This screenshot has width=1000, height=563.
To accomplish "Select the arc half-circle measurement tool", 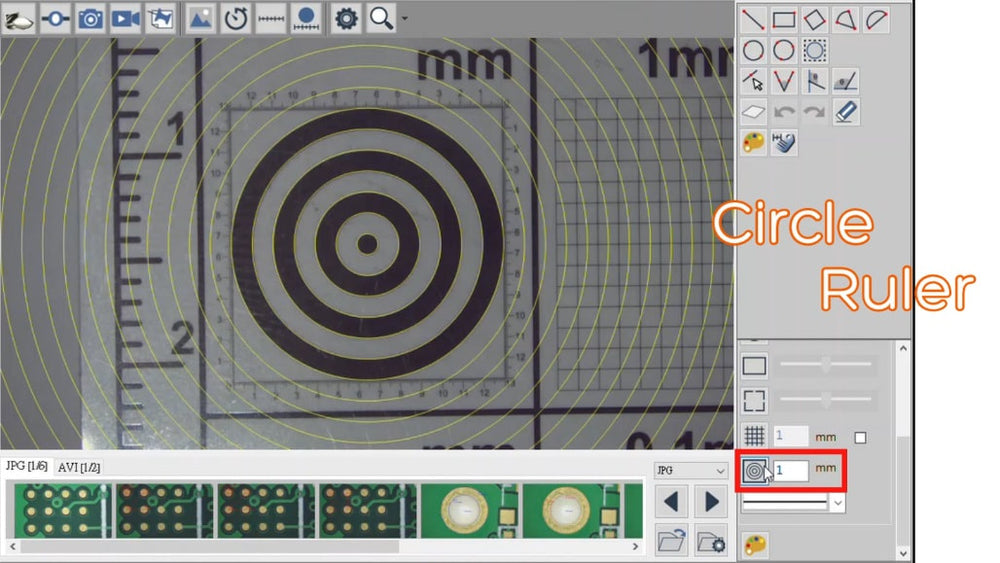I will click(x=876, y=19).
